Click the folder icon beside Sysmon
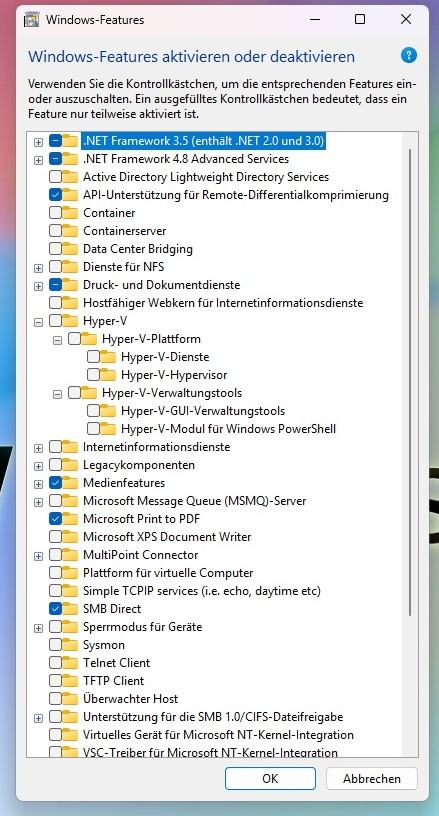This screenshot has height=816, width=439. point(70,645)
